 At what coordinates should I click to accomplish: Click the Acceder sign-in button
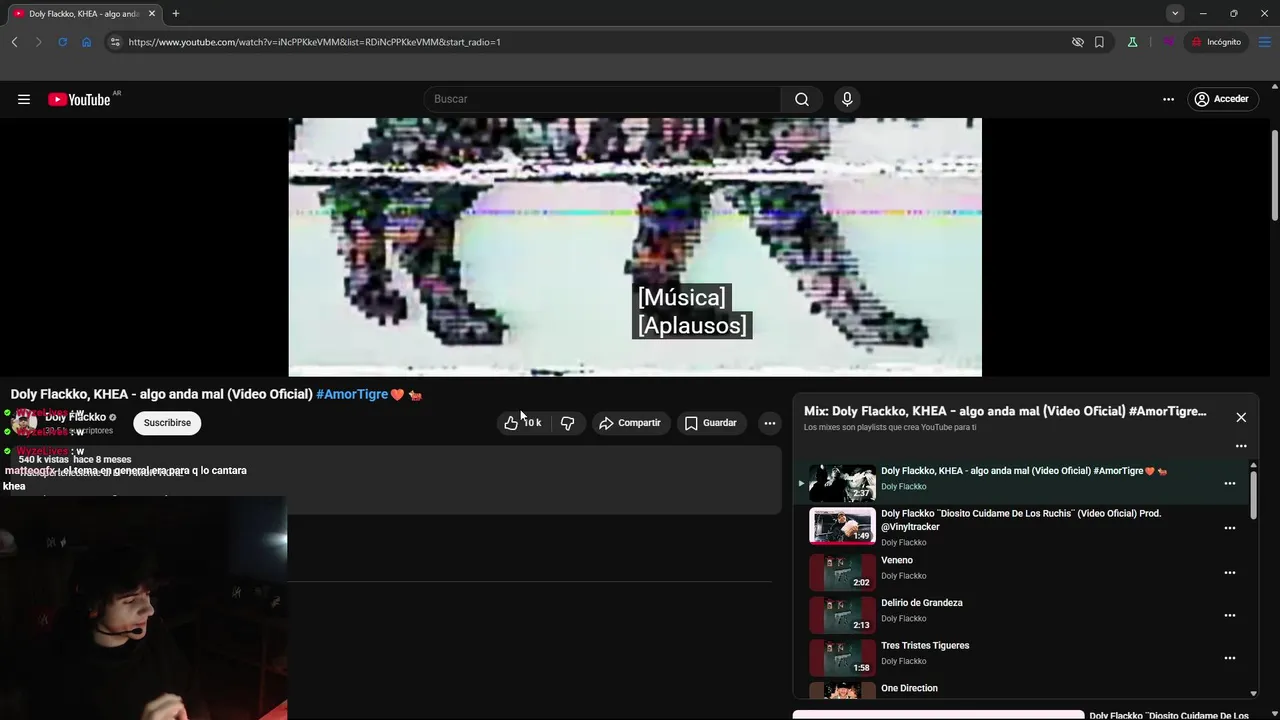click(x=1221, y=99)
